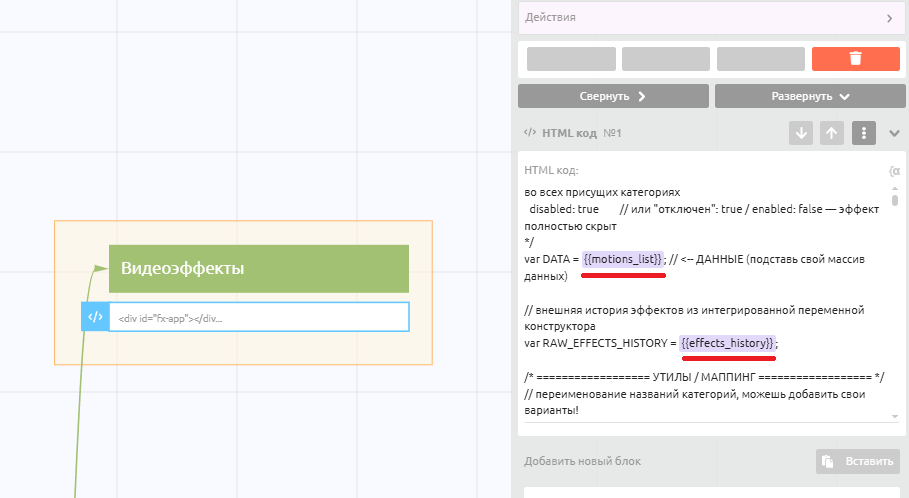This screenshot has width=909, height=498.
Task: Click the HTML code field scrollbar
Action: pyautogui.click(x=895, y=200)
